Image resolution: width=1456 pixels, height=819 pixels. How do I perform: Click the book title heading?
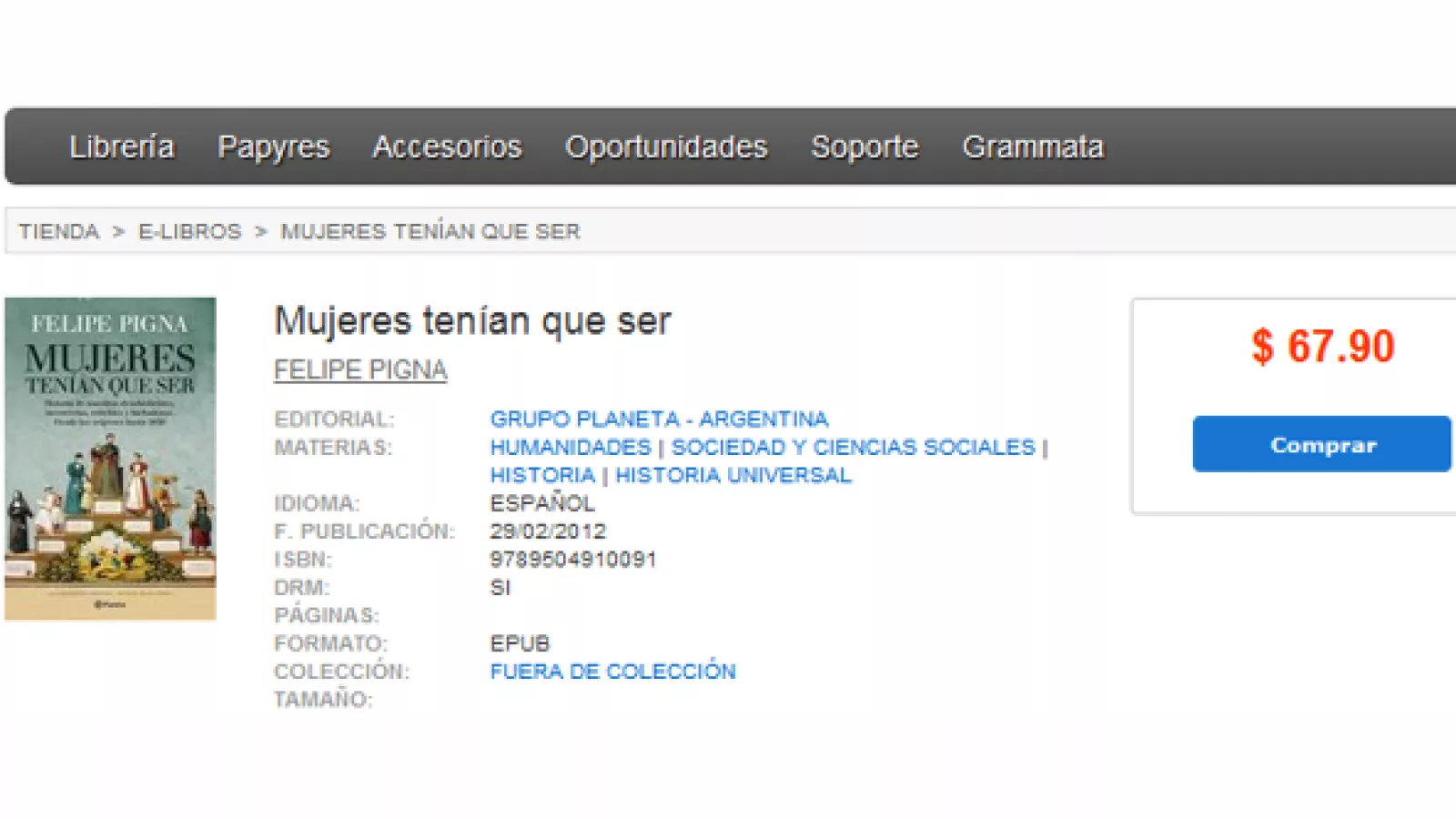point(472,321)
